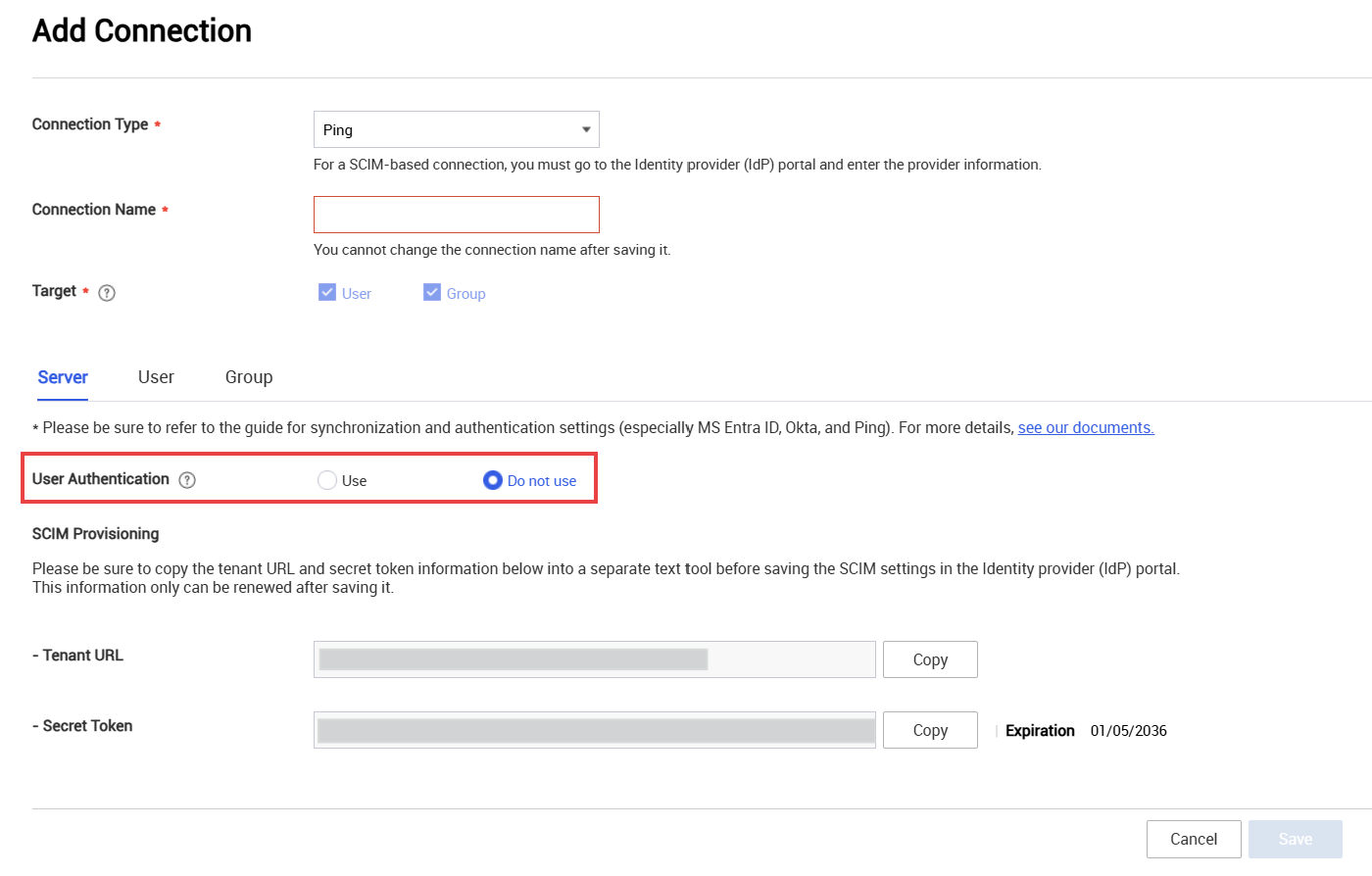Image resolution: width=1372 pixels, height=876 pixels.
Task: Switch to the User tab
Action: (x=156, y=376)
